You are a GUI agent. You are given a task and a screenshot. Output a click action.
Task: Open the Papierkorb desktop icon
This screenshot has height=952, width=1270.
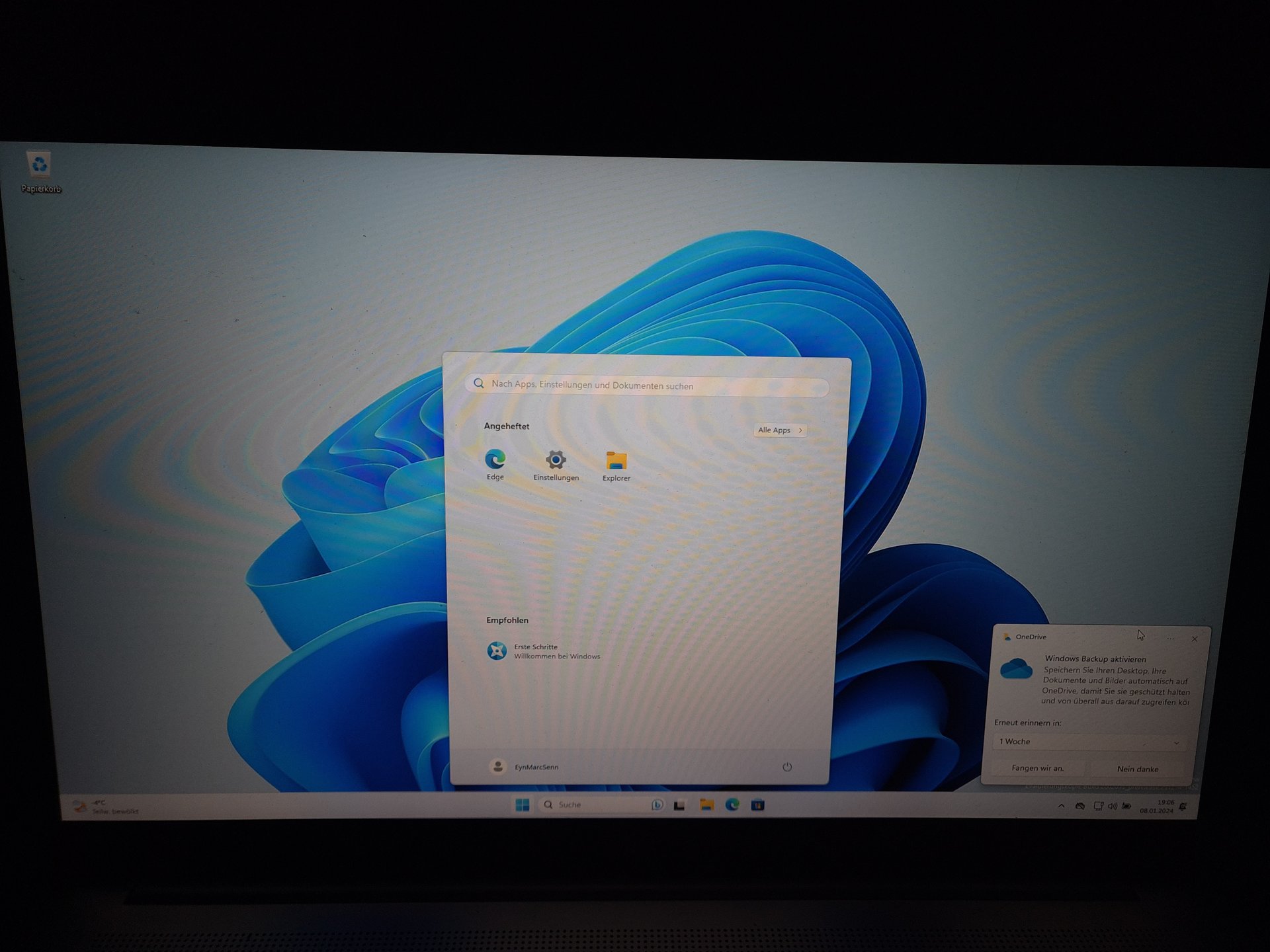point(40,167)
